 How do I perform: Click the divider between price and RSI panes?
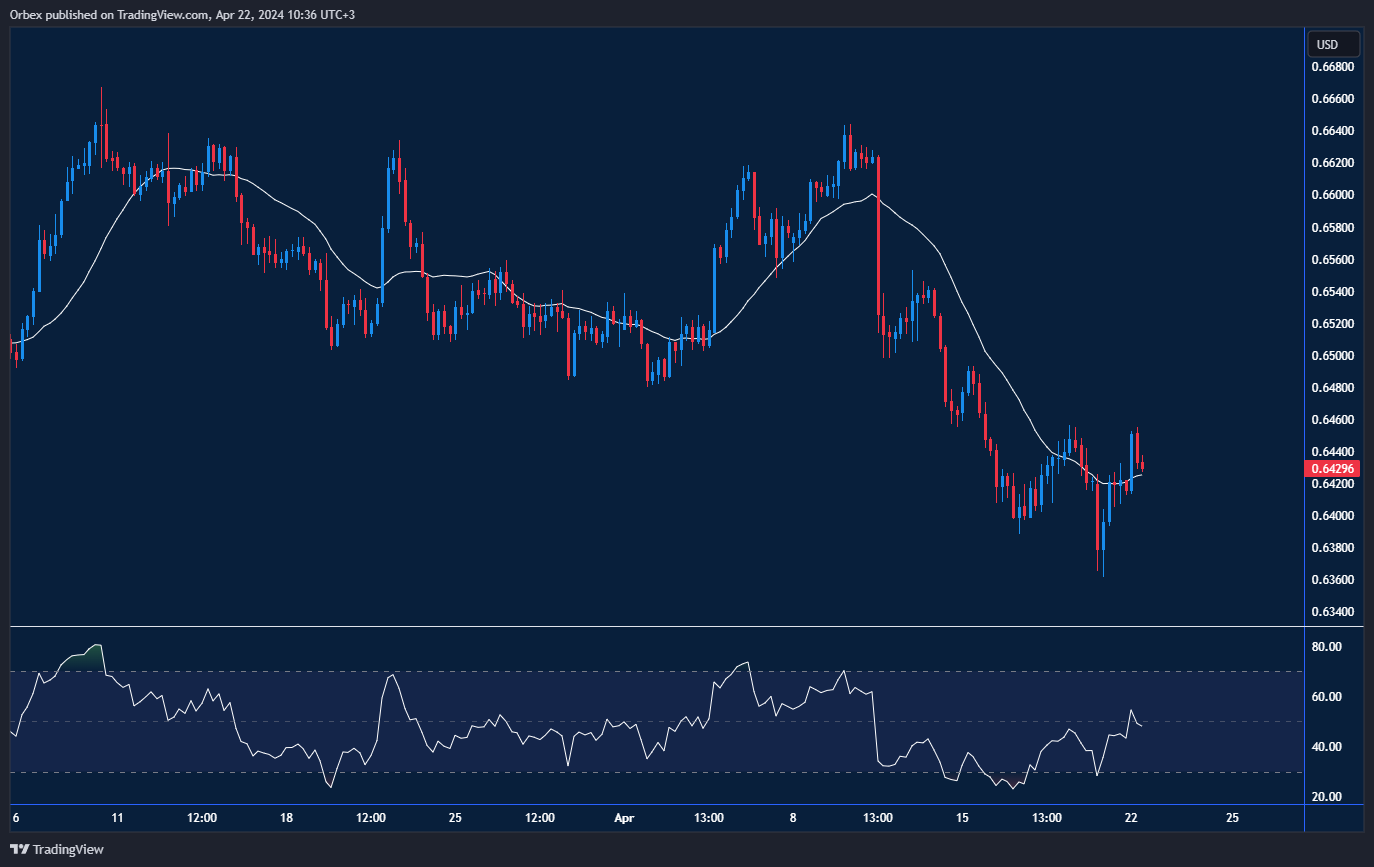pos(650,627)
